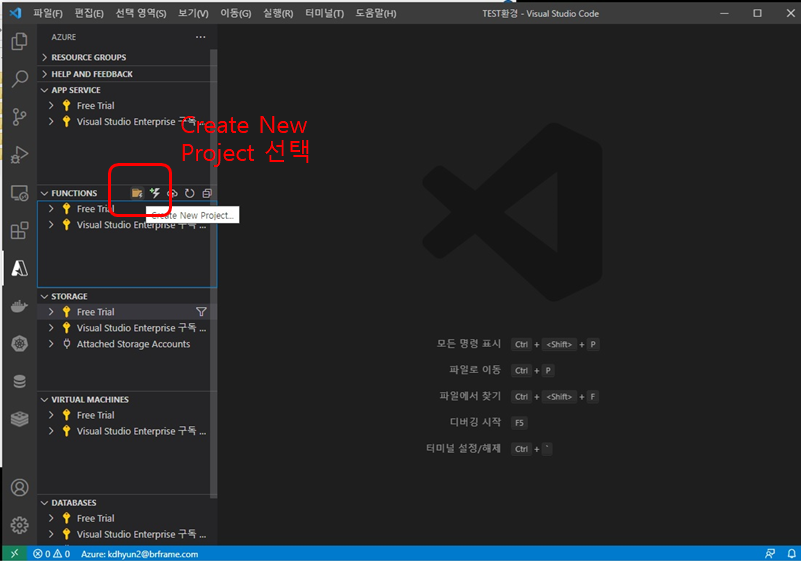Select Free Trial under Databases
Screen dimensions: 801x561
[x=127, y=518]
